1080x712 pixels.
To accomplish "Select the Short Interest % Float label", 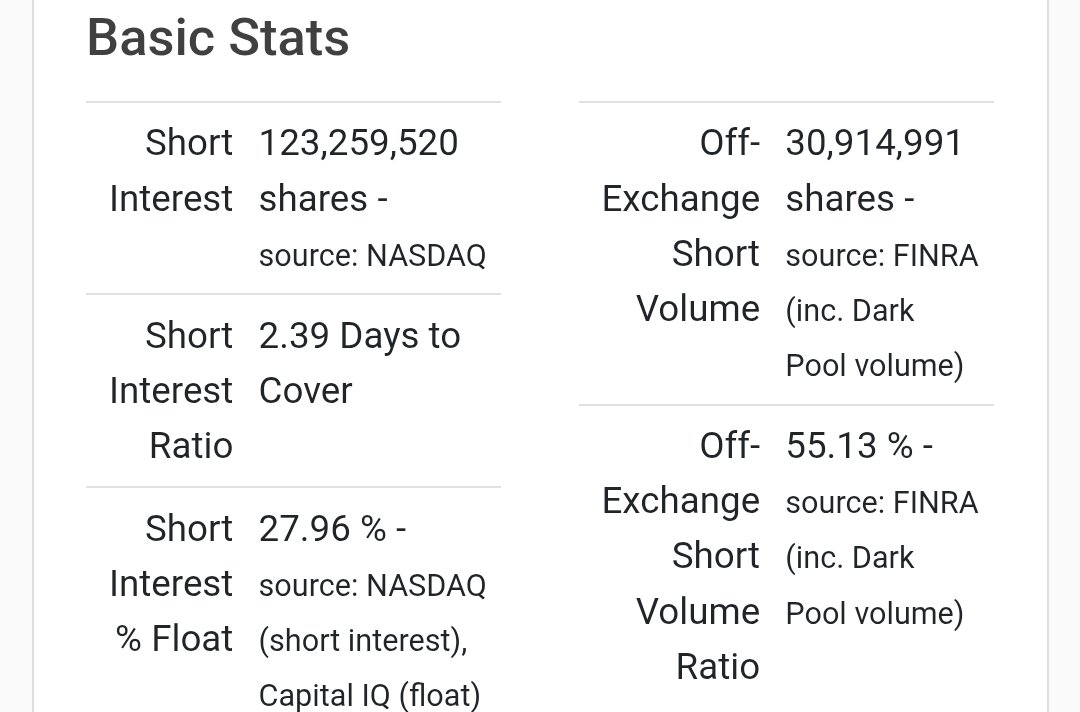I will coord(172,583).
